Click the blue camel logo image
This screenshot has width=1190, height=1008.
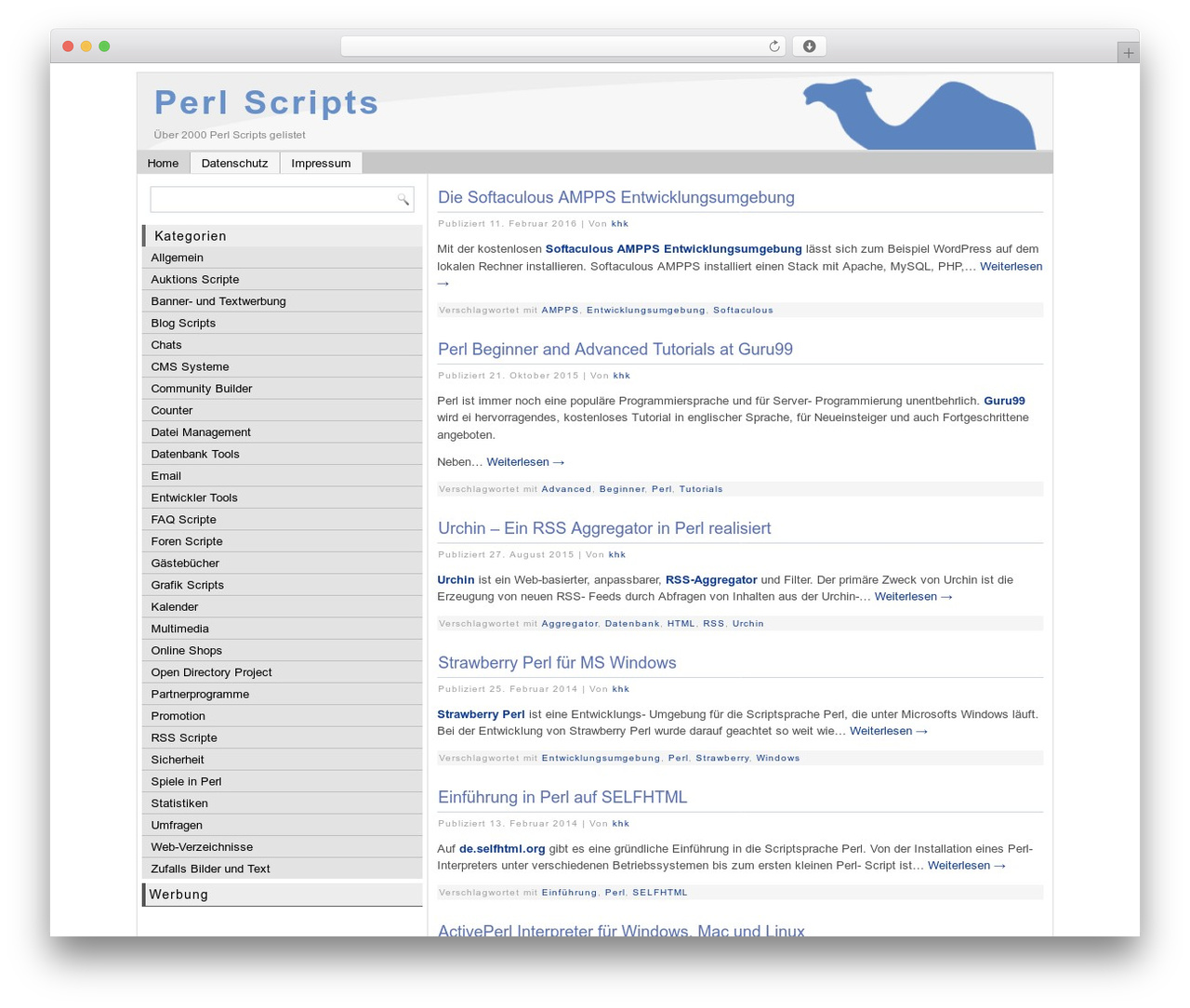point(919,113)
